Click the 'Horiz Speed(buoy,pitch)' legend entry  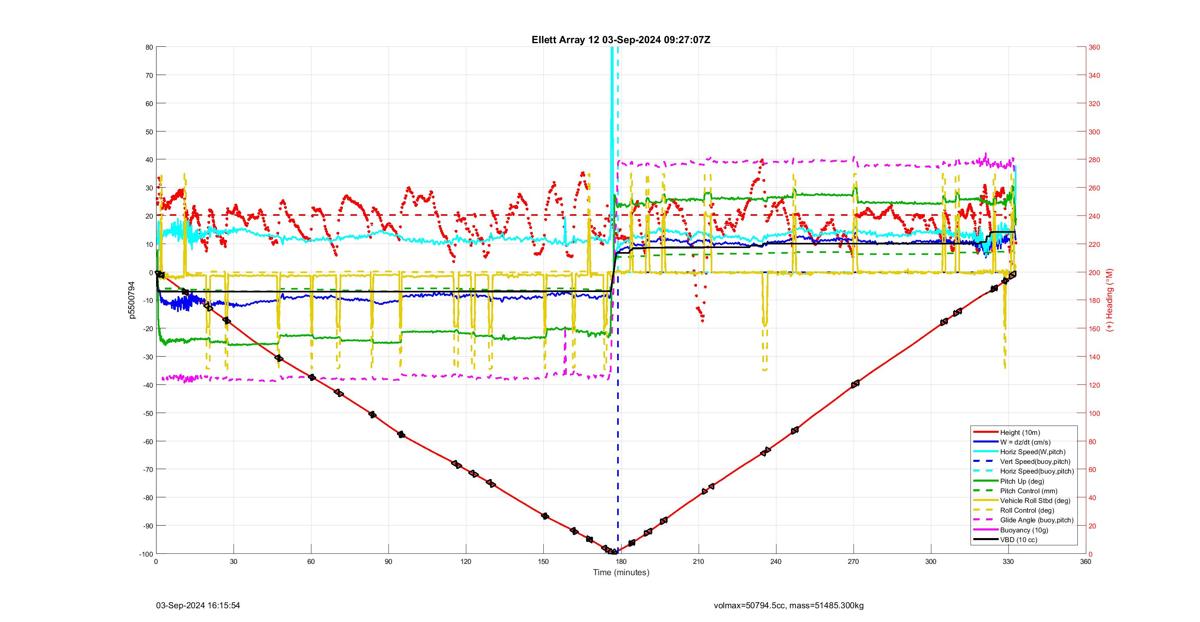click(1037, 471)
